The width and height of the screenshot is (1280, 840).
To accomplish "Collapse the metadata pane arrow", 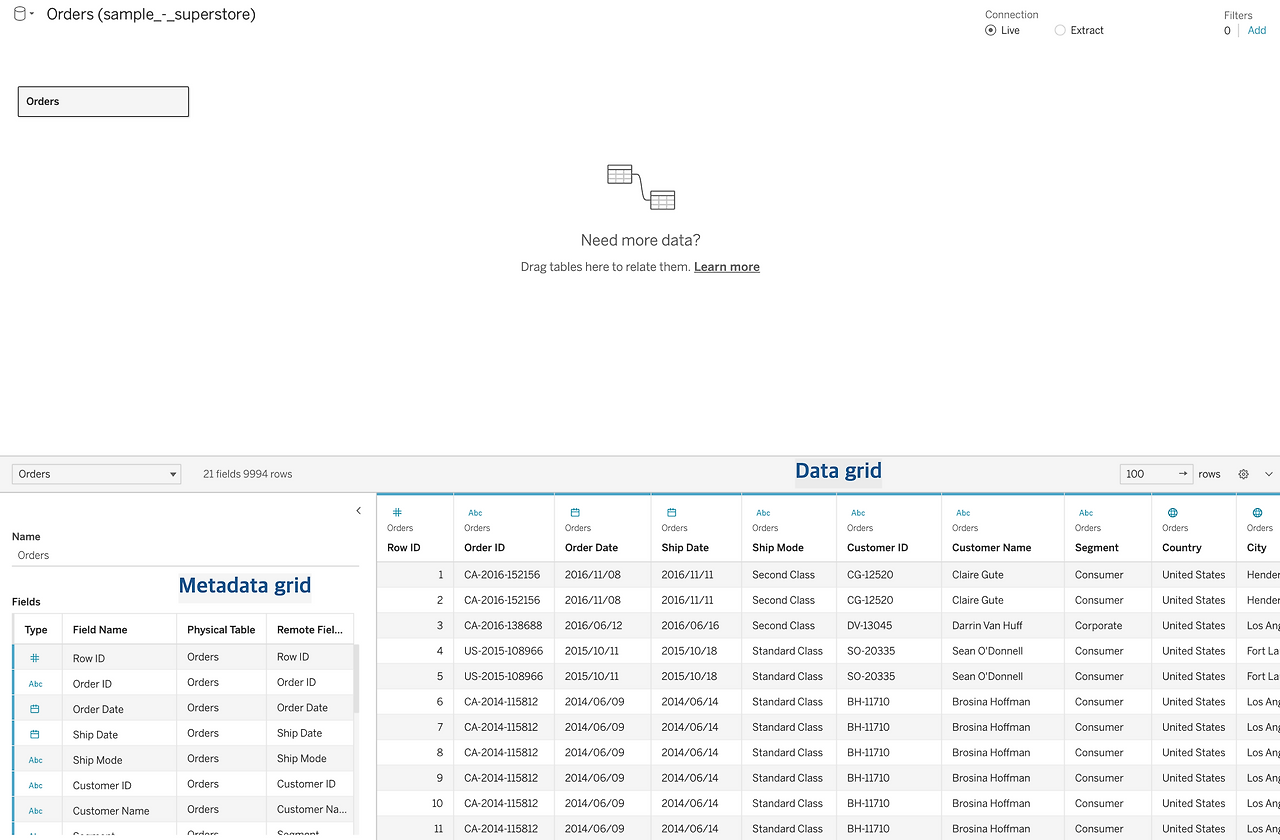I will tap(359, 511).
